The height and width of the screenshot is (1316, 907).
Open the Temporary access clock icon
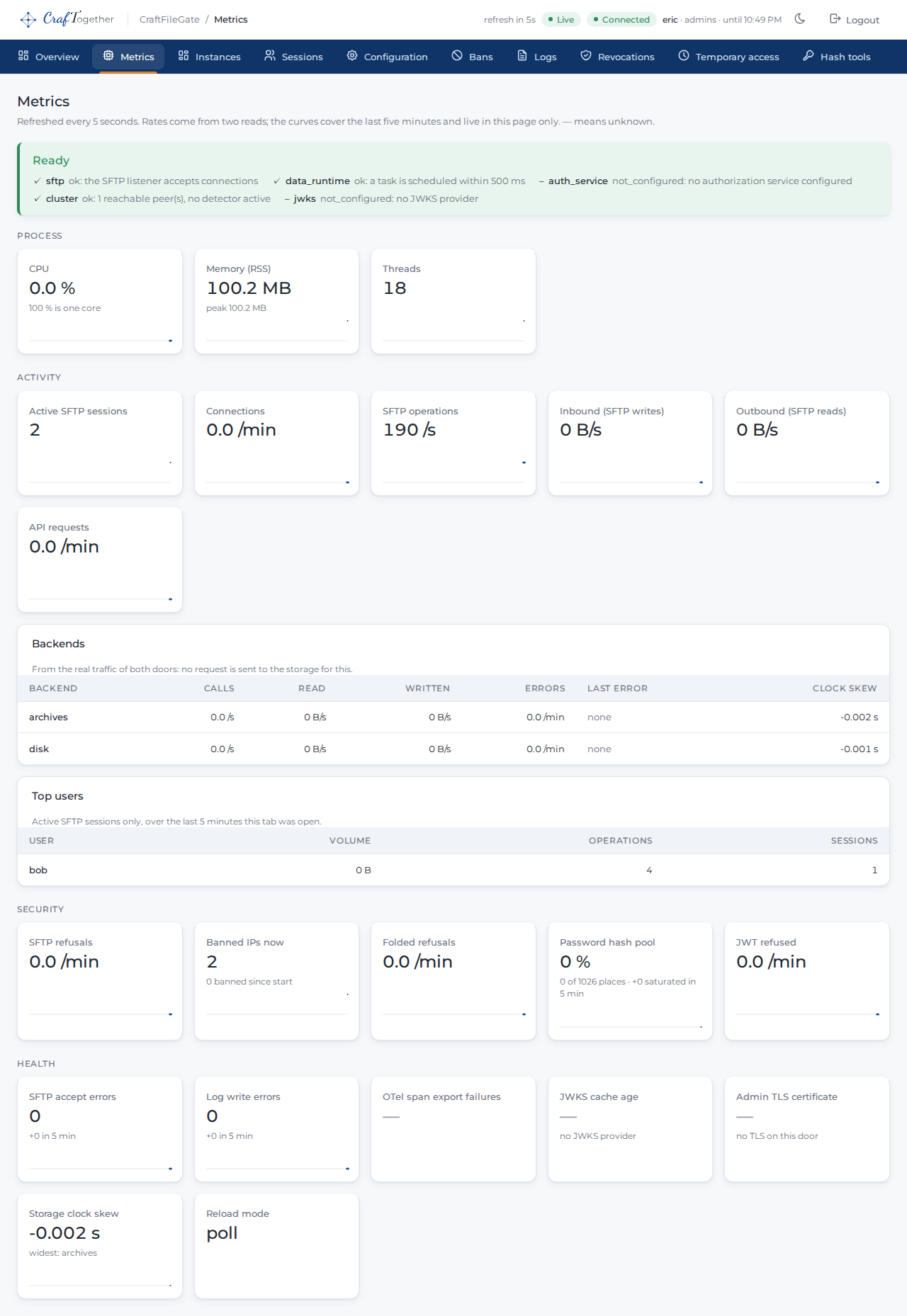coord(684,56)
